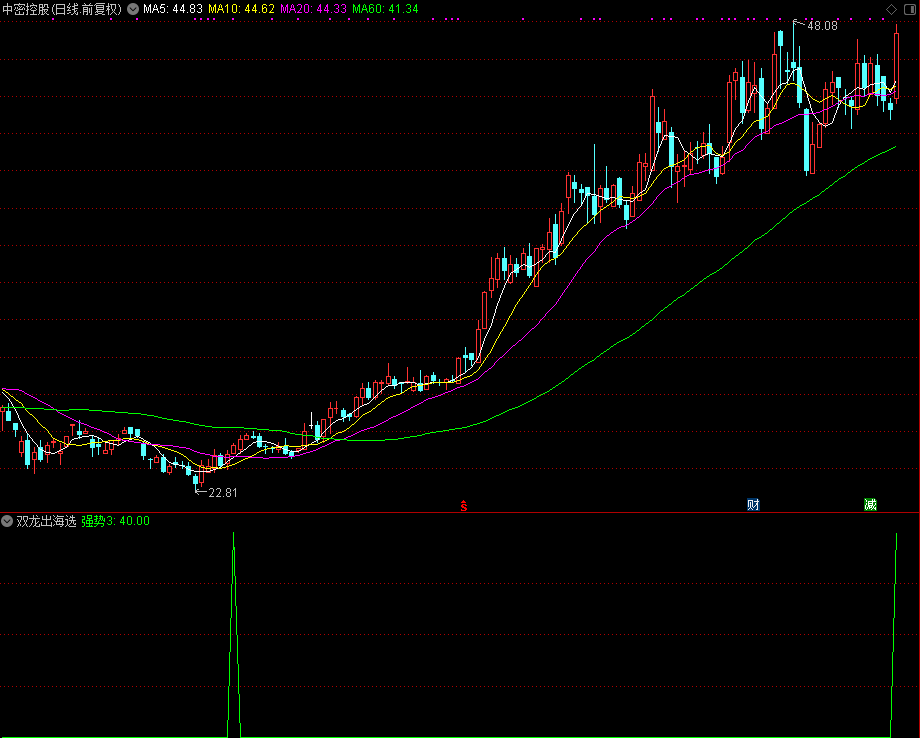Viewport: 920px width, 738px height.
Task: Expand the 双龙出海选 indicator dropdown arrow
Action: [x=7, y=521]
